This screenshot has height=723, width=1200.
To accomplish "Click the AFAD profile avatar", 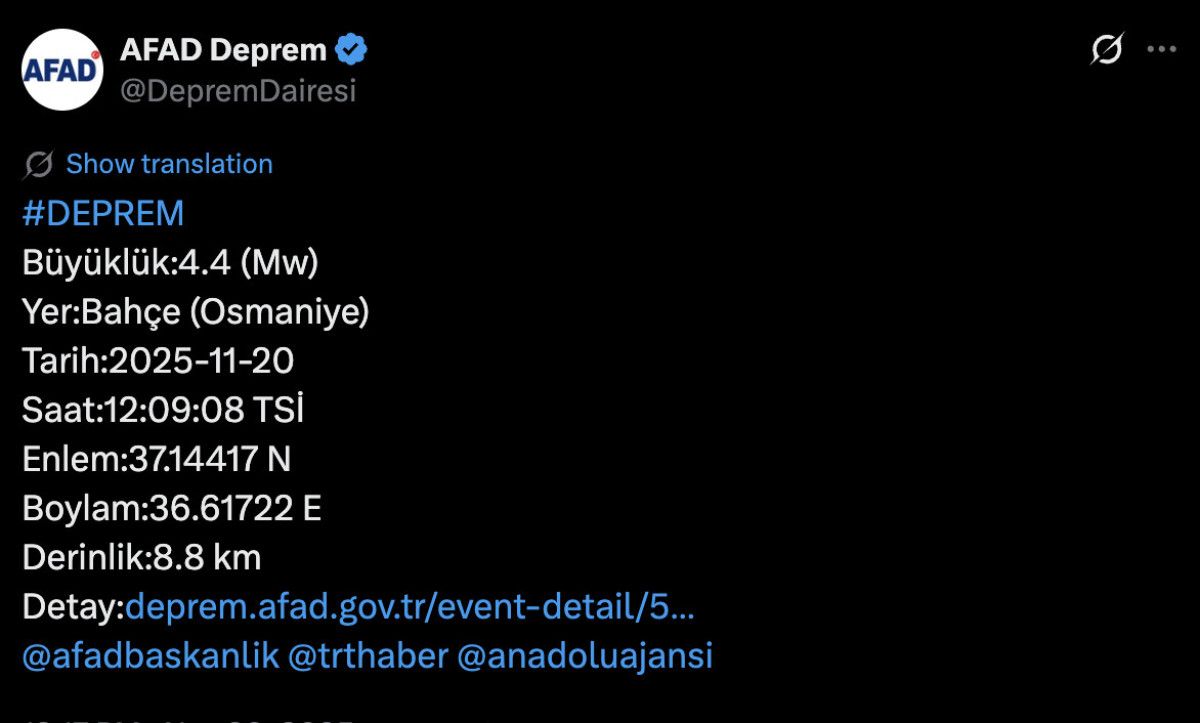I will (x=62, y=69).
